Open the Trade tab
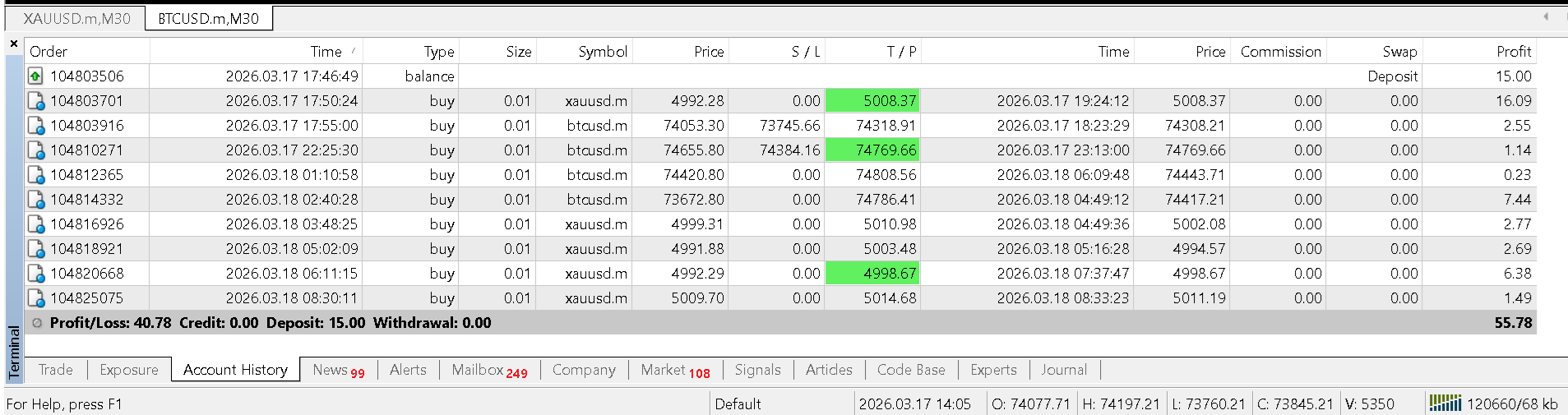1568x415 pixels. click(56, 370)
